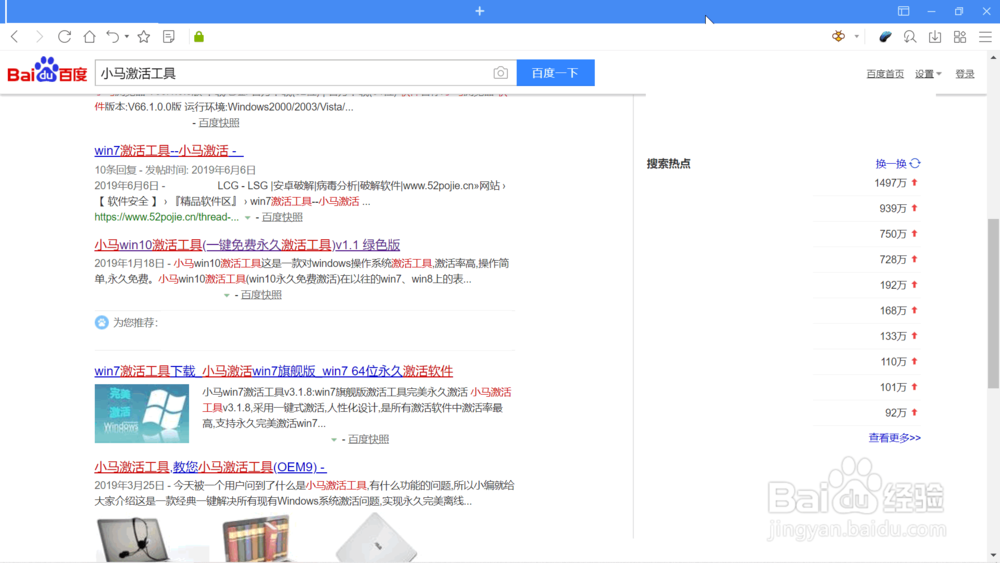The height and width of the screenshot is (563, 1000).
Task: Expand the arrow before 百度快照 under win10 result
Action: tap(226, 295)
